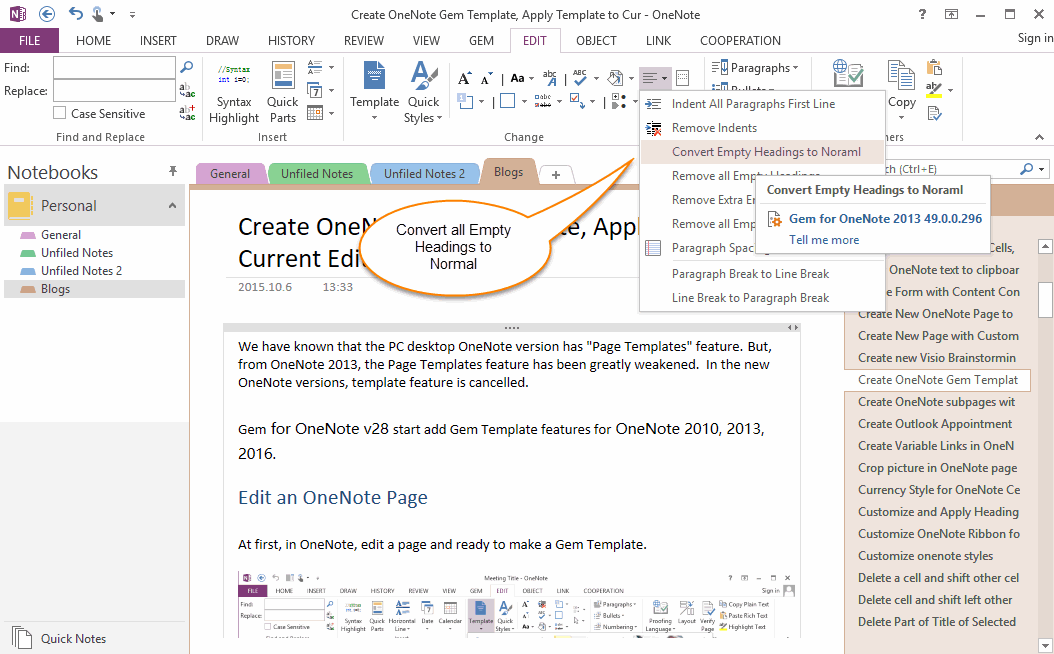Click Gem for OneNote 2013 tooltip link
The width and height of the screenshot is (1054, 654).
pyautogui.click(x=885, y=218)
